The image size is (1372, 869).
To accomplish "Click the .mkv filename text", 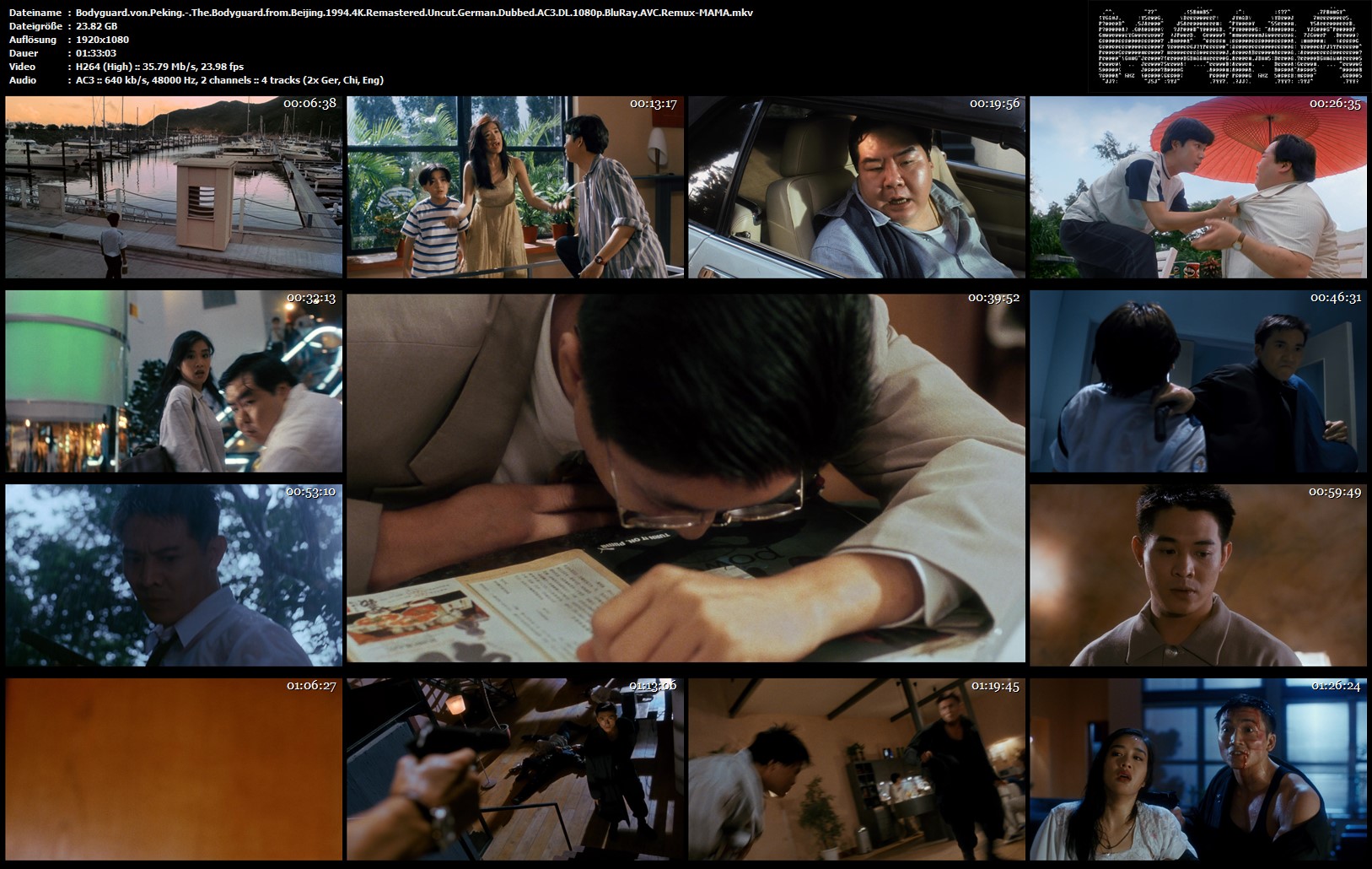I will coord(414,13).
